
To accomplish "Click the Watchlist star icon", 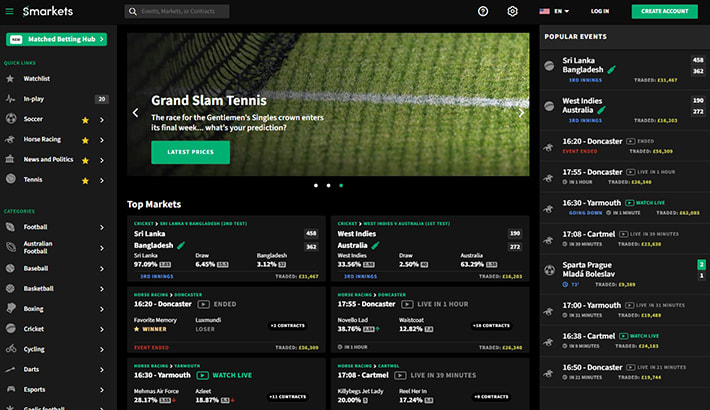I will [x=10, y=79].
